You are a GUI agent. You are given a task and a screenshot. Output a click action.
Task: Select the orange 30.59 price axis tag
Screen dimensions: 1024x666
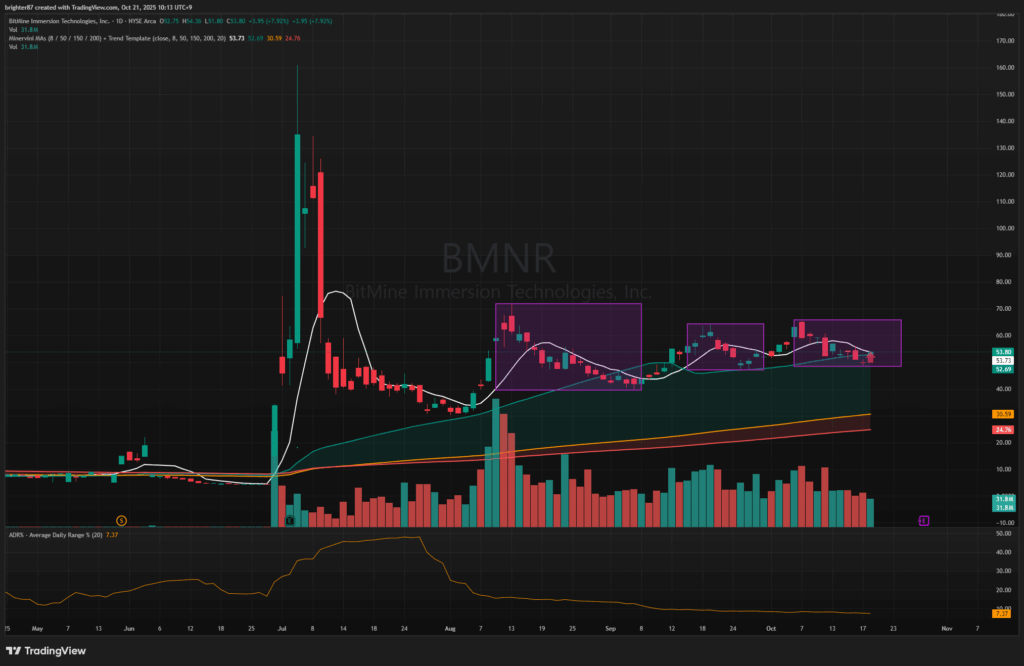click(x=1003, y=414)
